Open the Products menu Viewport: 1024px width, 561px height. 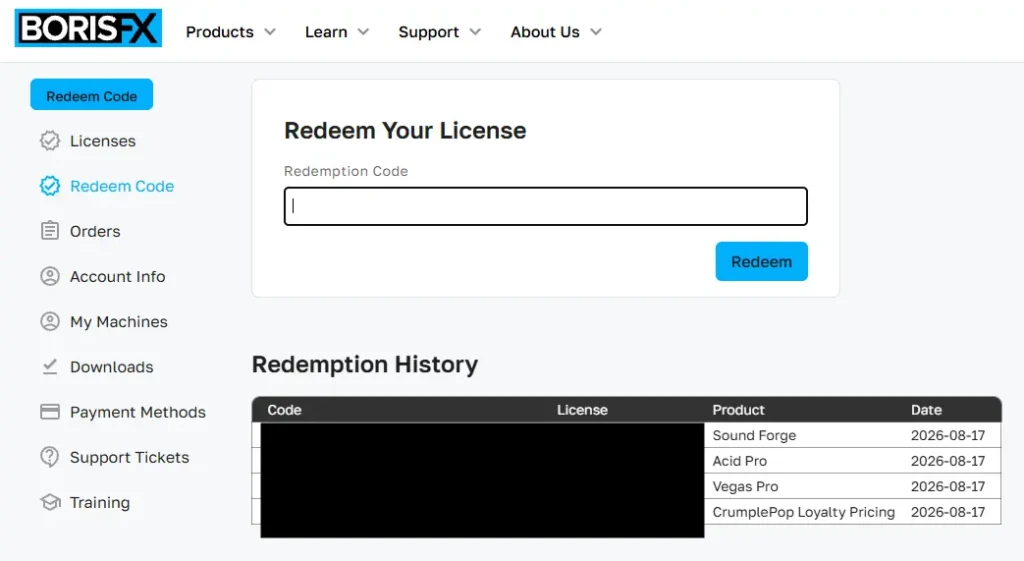pos(219,32)
